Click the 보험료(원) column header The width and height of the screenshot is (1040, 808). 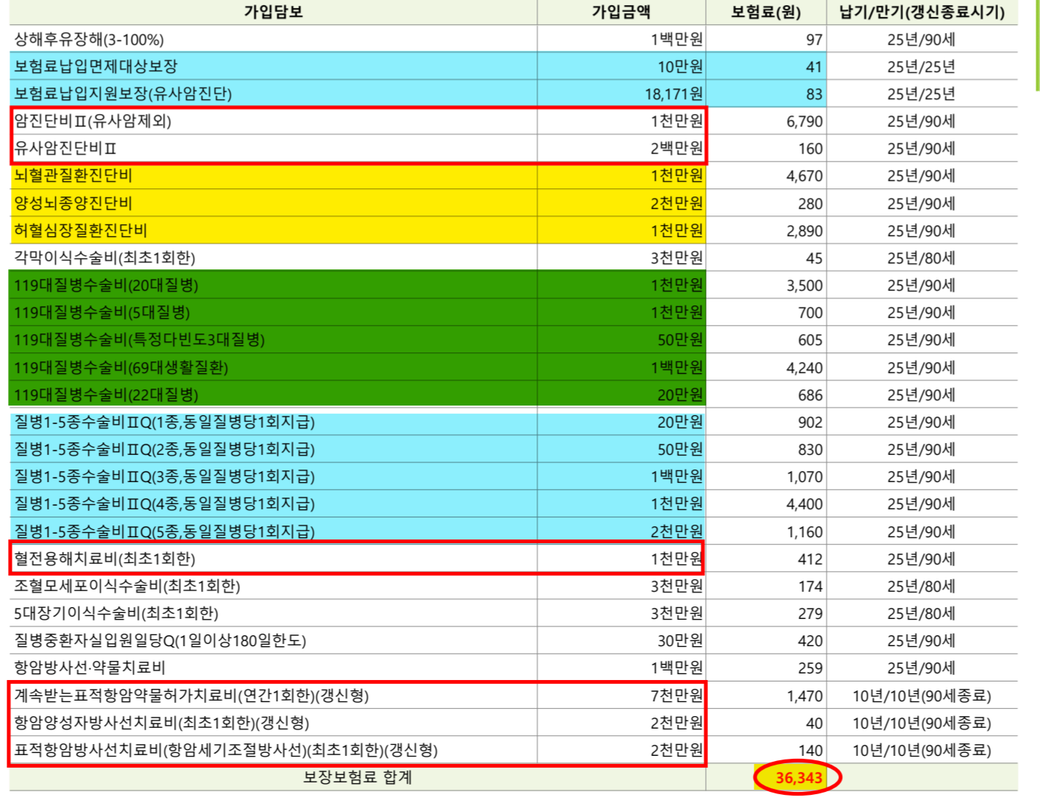pyautogui.click(x=766, y=12)
